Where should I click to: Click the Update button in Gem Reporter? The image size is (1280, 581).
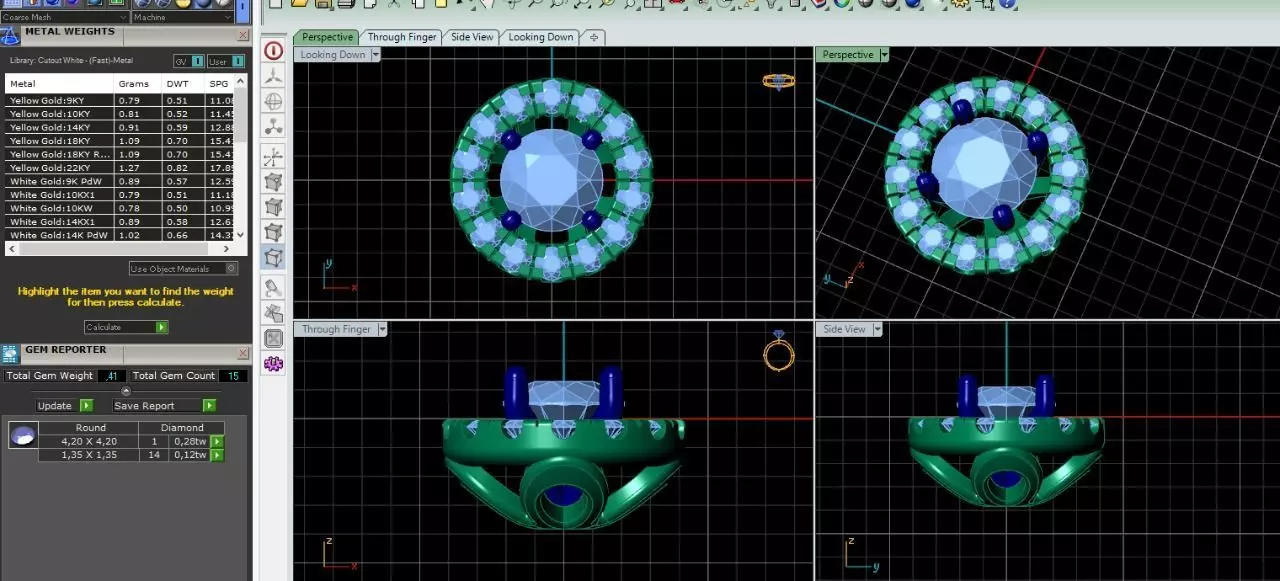point(64,406)
